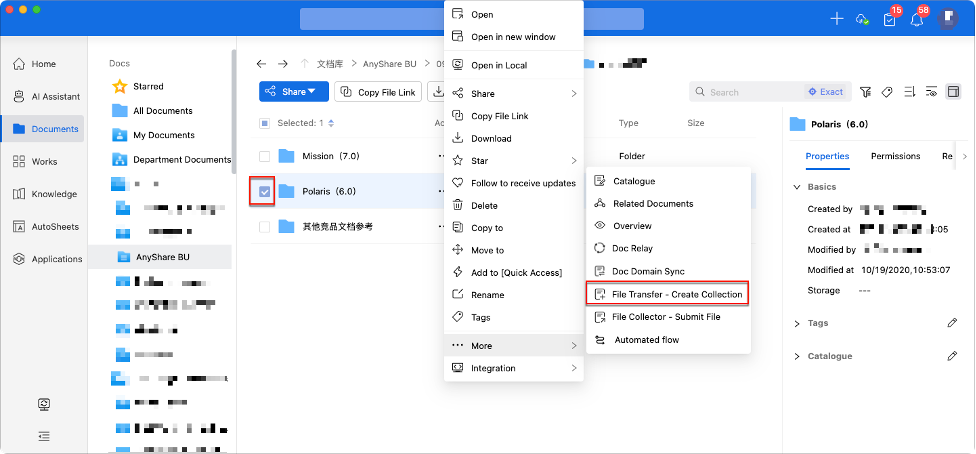Switch to the Permissions tab

click(x=895, y=156)
